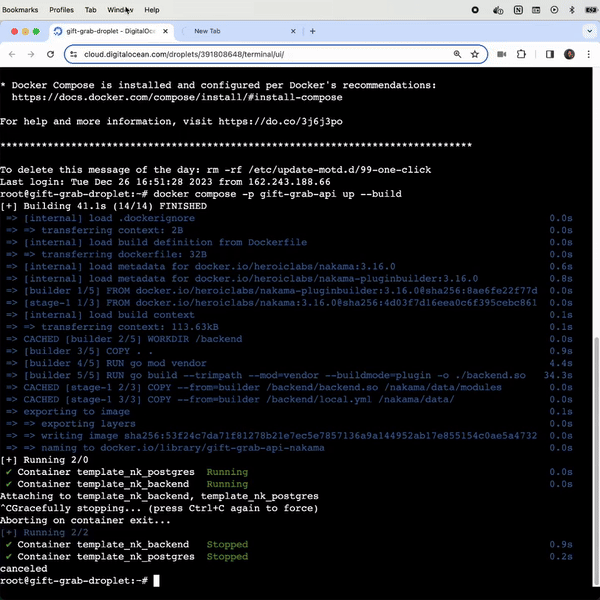Viewport: 600px width, 600px height.
Task: Click the 'Last login: Tue Dec 26' line
Action: (165, 182)
